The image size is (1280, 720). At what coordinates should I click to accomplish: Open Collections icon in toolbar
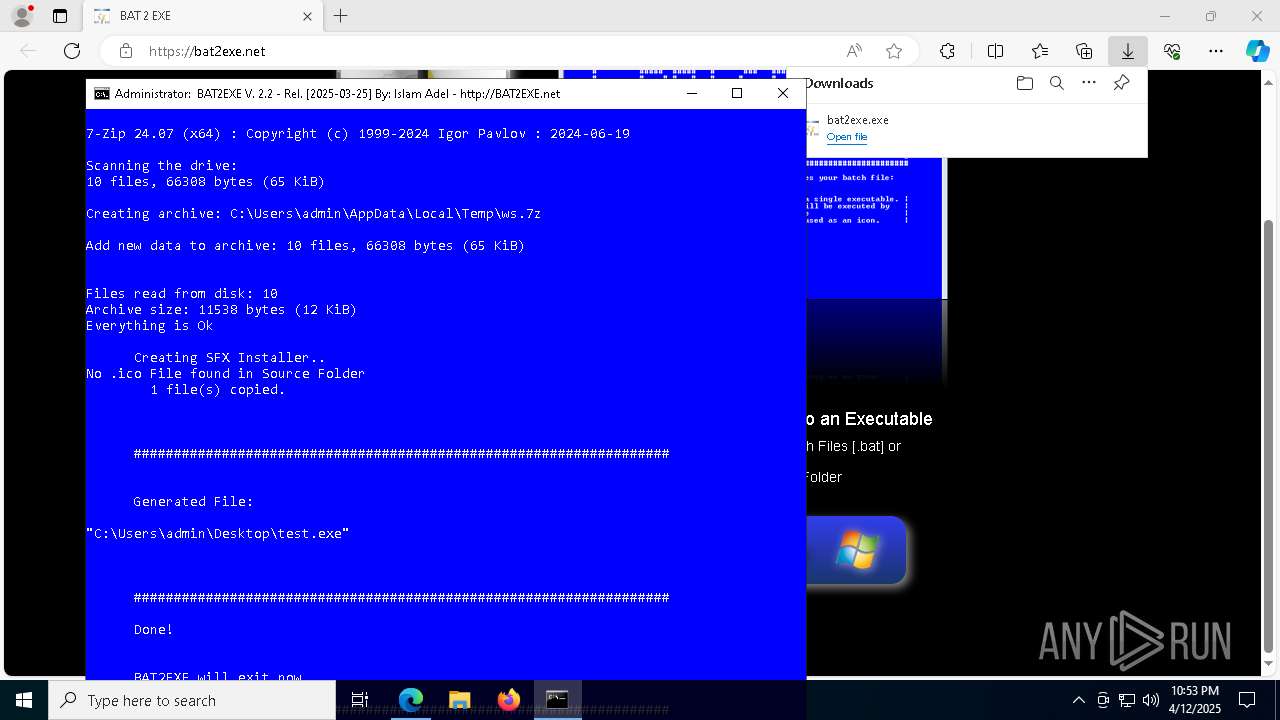pos(1084,51)
